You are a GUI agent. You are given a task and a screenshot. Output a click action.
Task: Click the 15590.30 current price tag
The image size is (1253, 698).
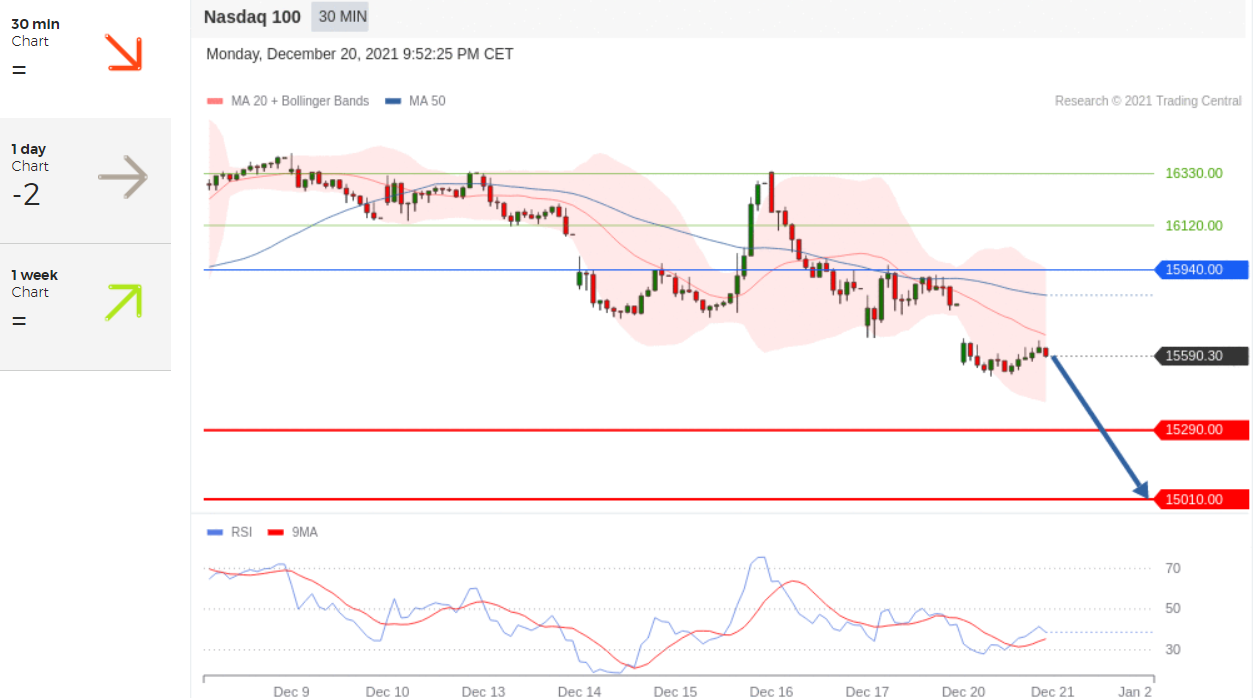coord(1201,355)
